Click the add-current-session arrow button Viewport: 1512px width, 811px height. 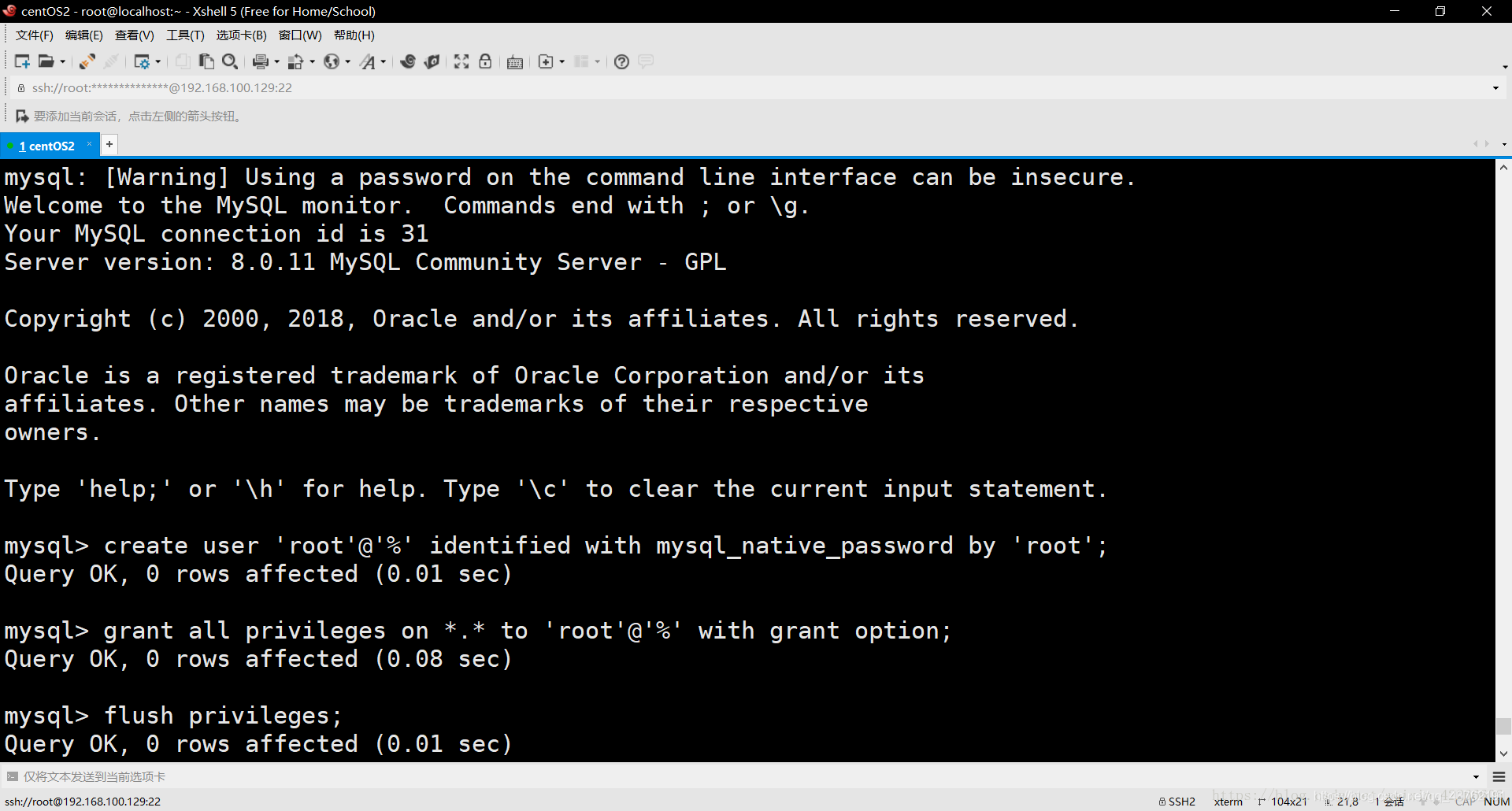pos(22,116)
